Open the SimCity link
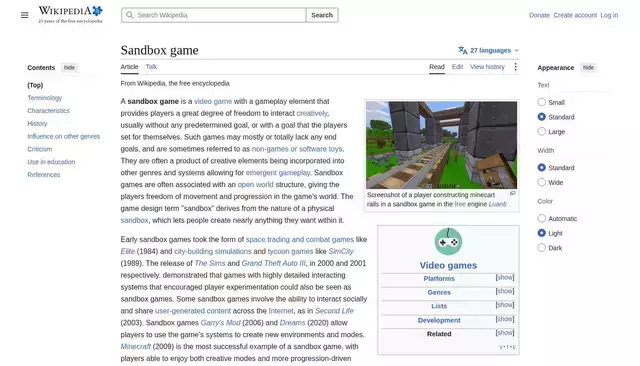This screenshot has width=640, height=366. pyautogui.click(x=341, y=251)
